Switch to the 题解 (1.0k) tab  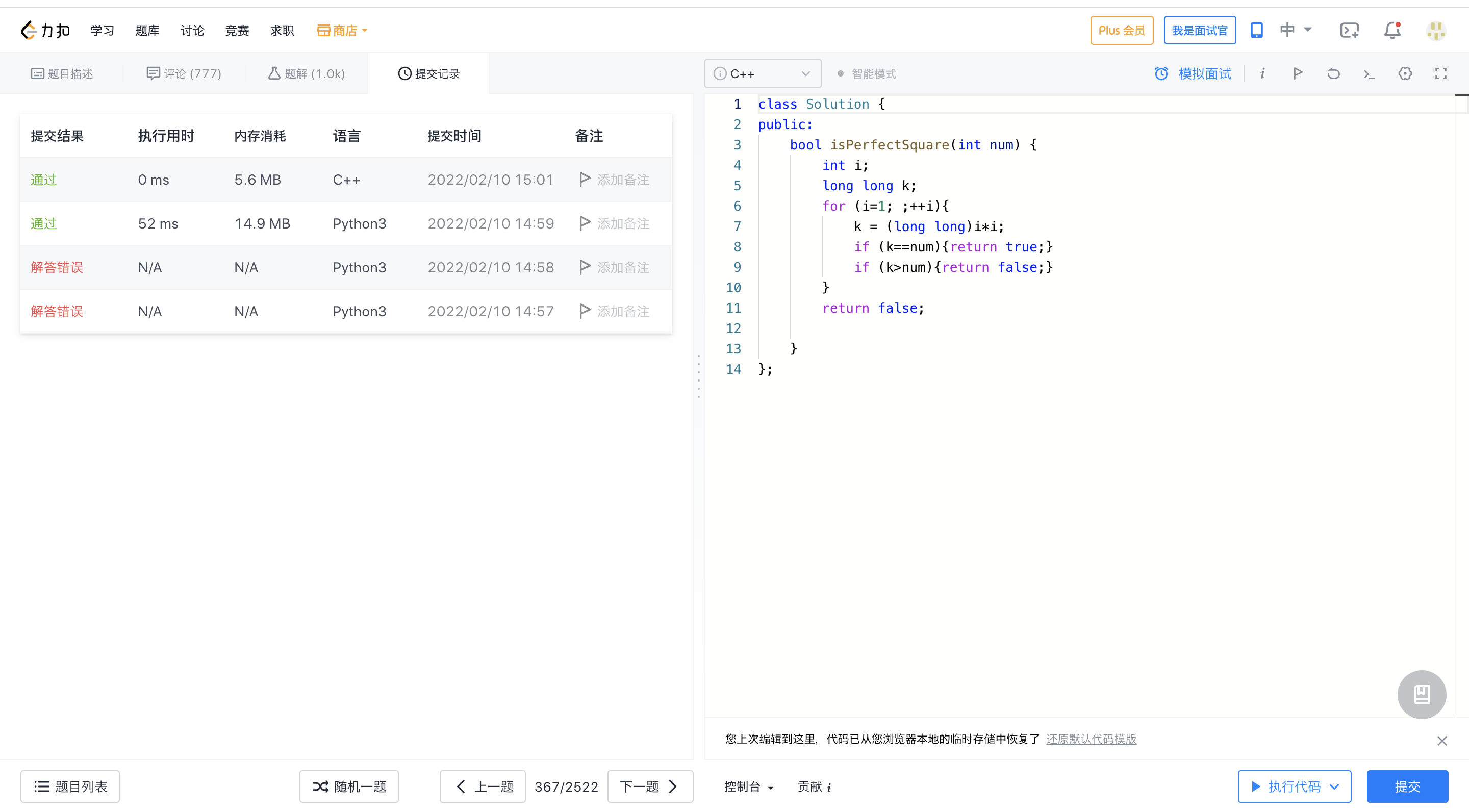[307, 73]
